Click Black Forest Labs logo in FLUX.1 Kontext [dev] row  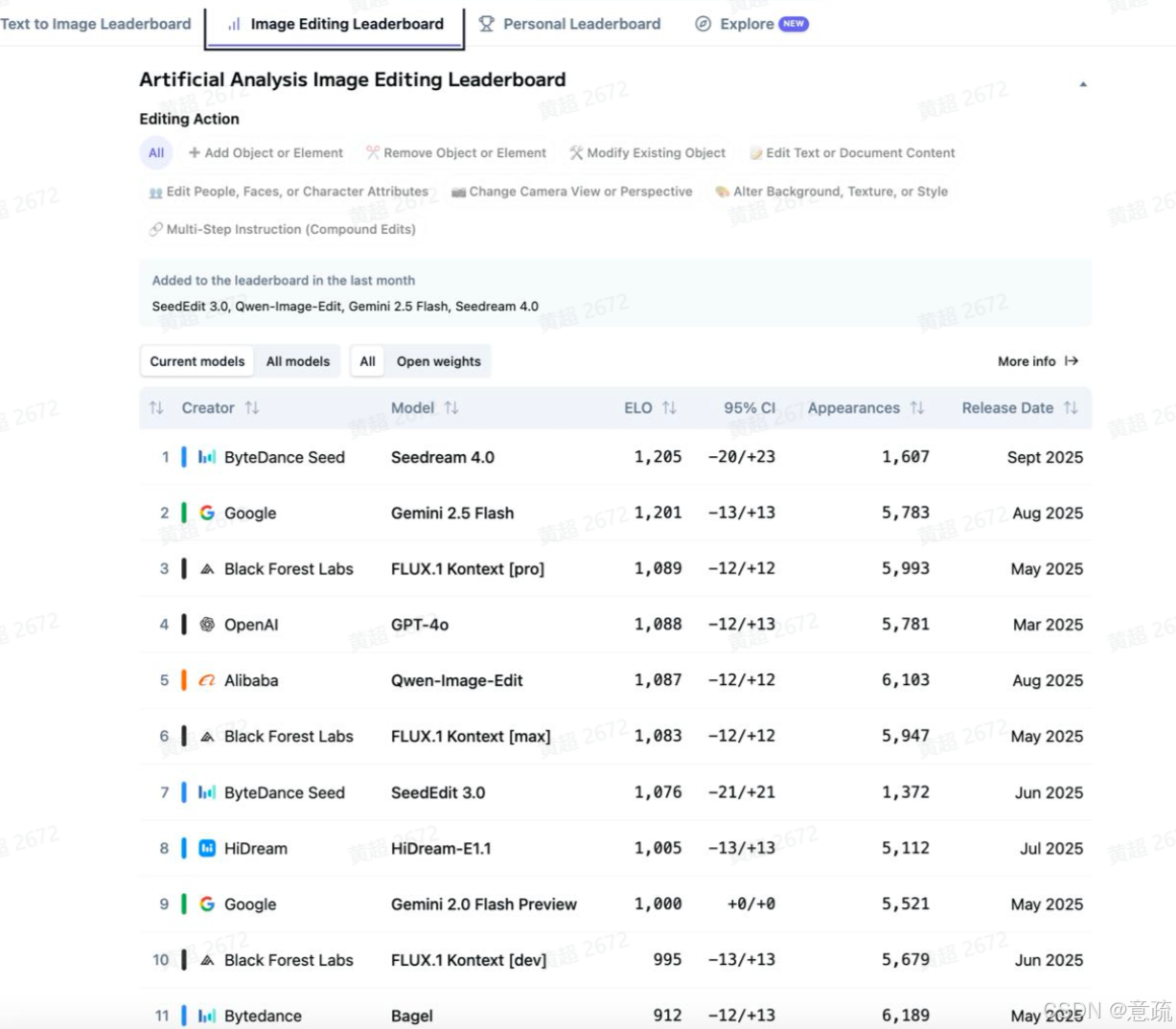[x=207, y=960]
